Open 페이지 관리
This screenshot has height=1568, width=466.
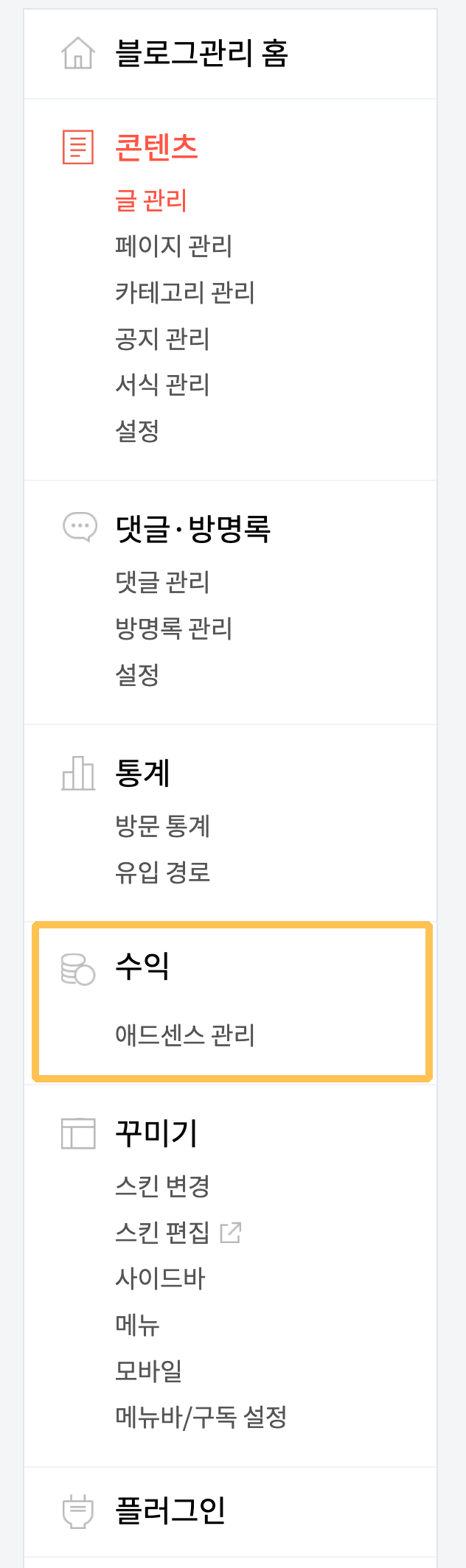174,245
